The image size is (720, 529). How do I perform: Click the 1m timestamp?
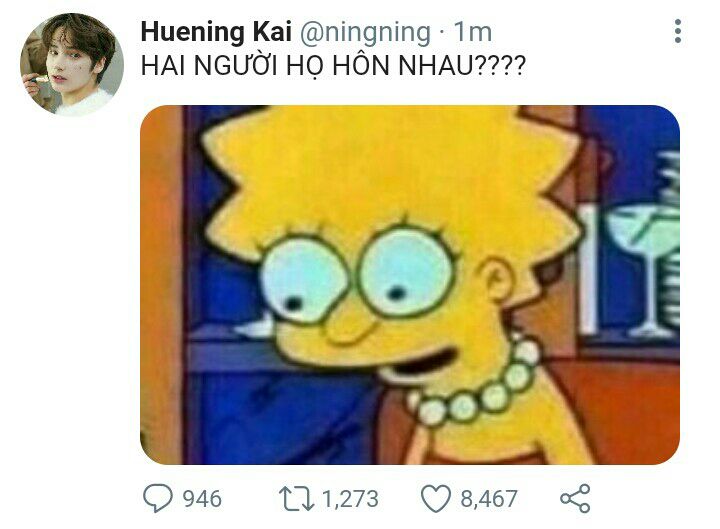(x=472, y=32)
